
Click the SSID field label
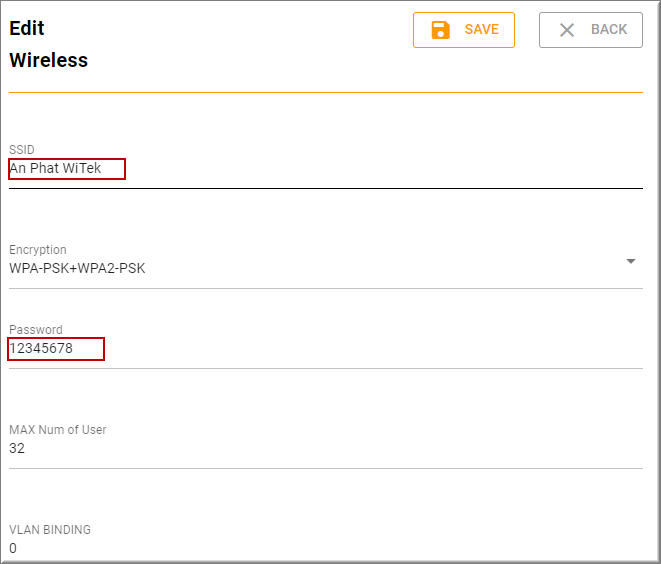tap(22, 150)
